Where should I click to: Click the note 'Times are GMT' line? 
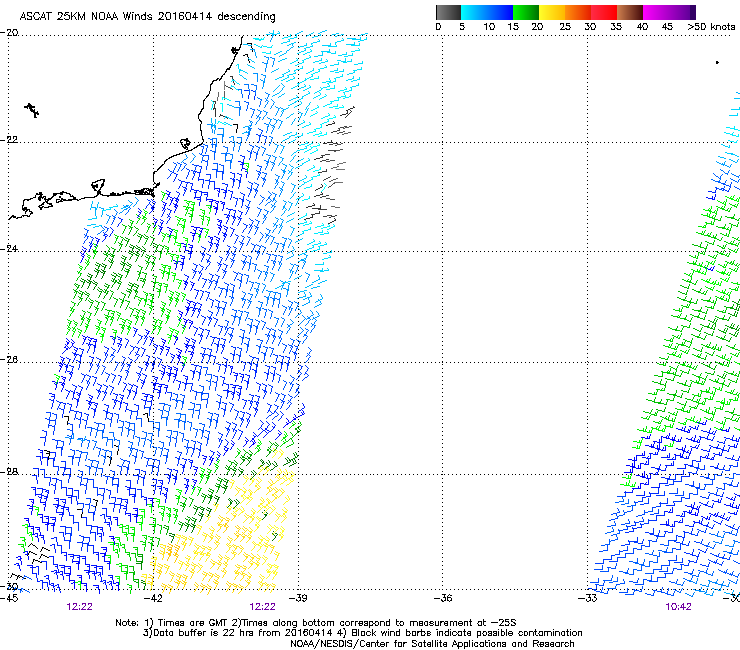click(x=316, y=623)
